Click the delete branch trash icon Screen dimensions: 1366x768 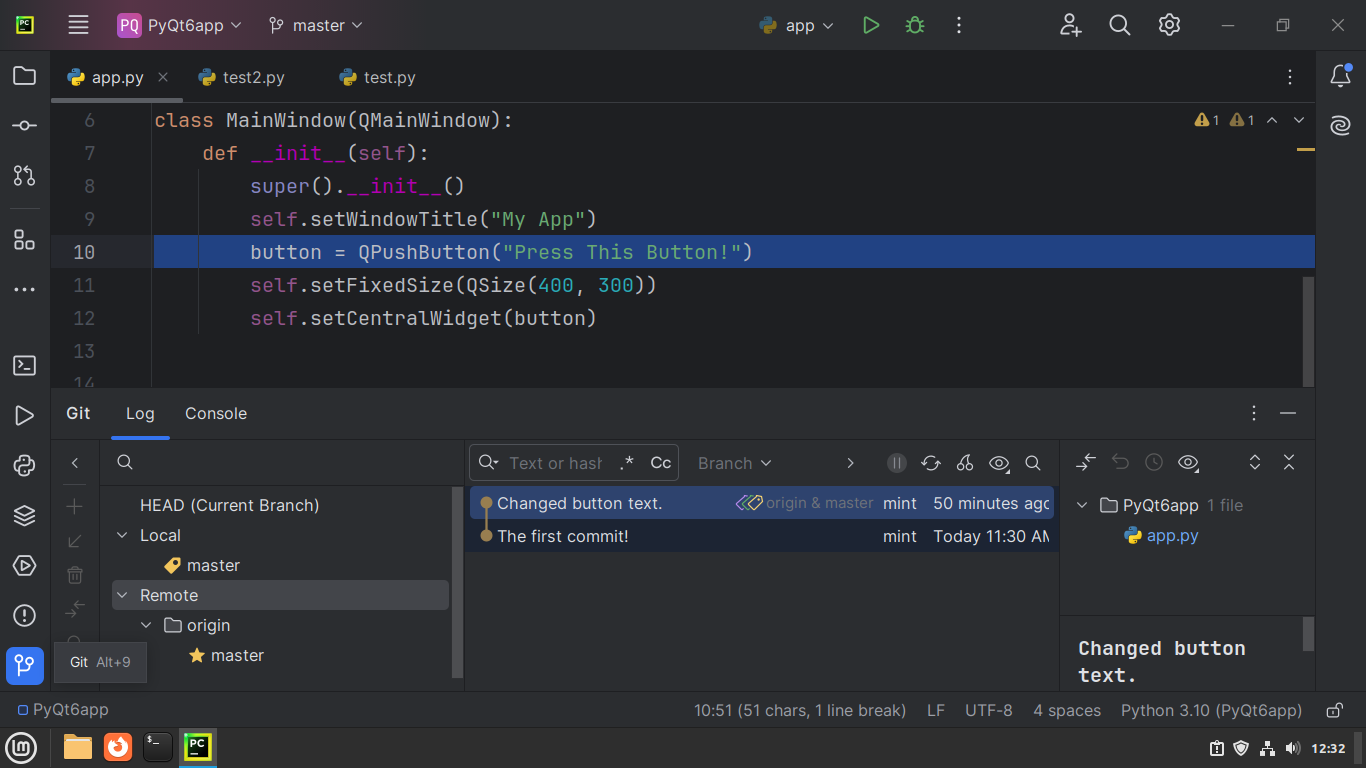[75, 575]
